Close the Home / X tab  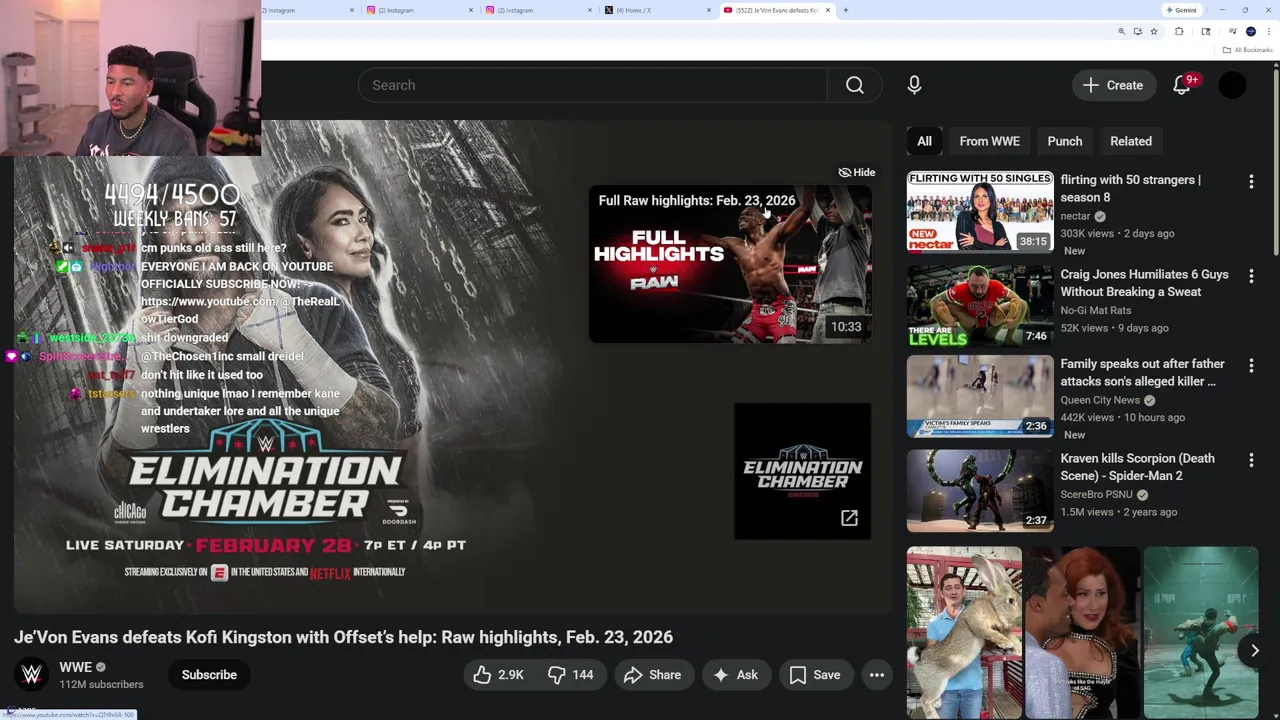pyautogui.click(x=709, y=10)
